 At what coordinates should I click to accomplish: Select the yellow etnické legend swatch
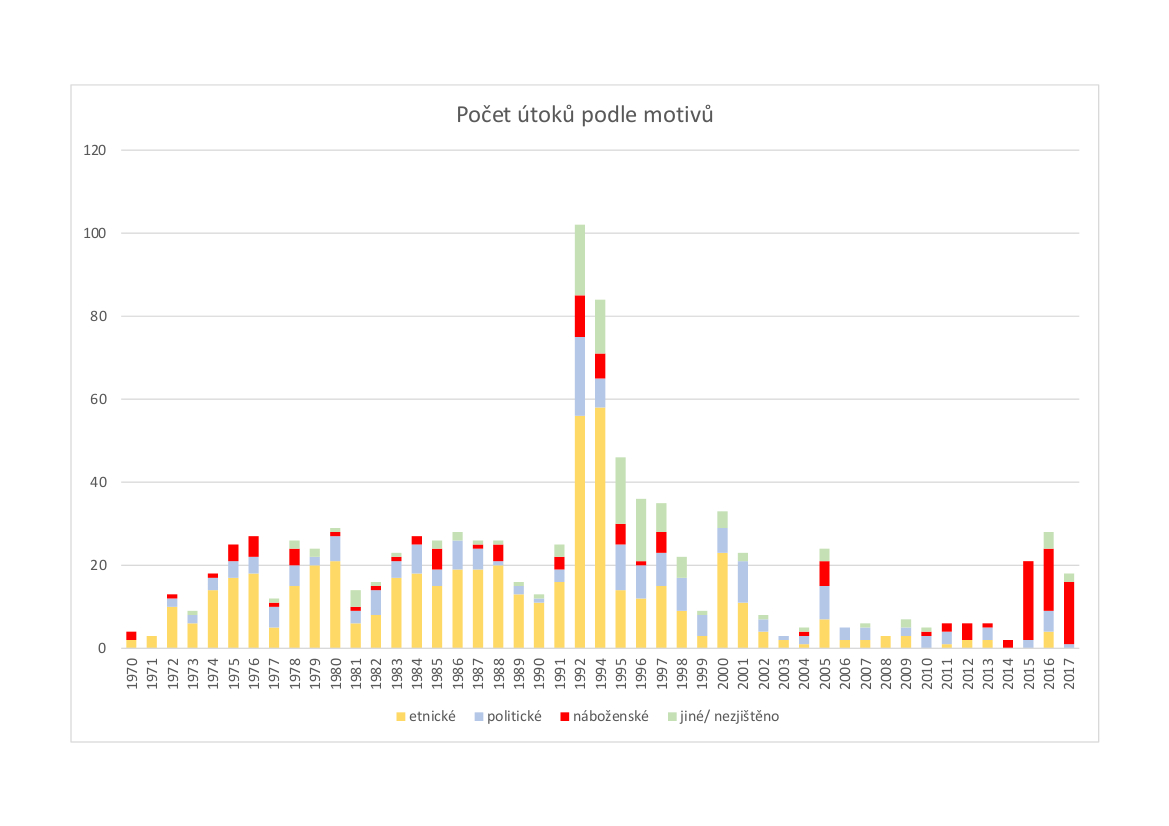click(x=400, y=716)
